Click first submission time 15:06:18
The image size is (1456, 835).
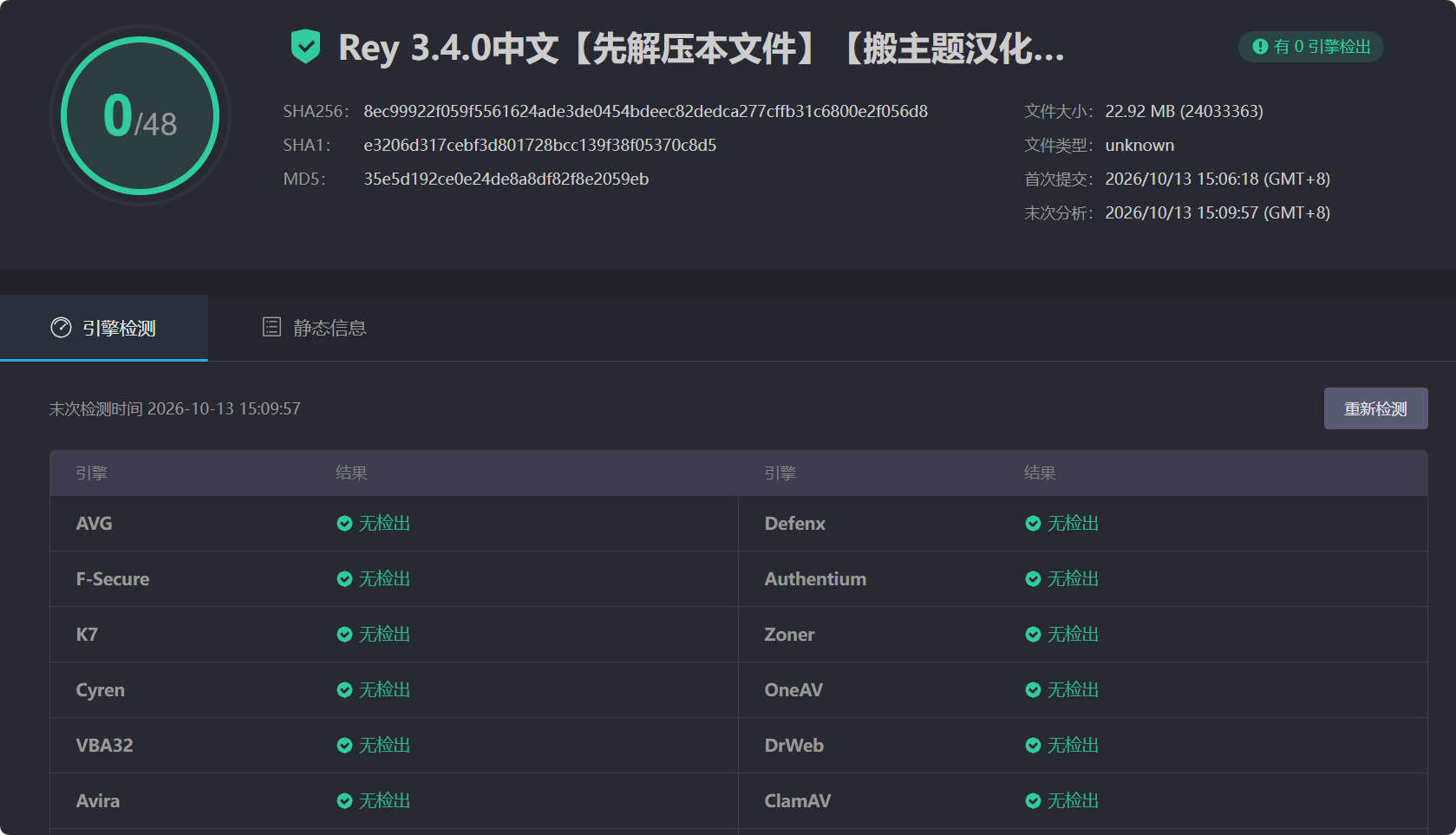(1218, 179)
